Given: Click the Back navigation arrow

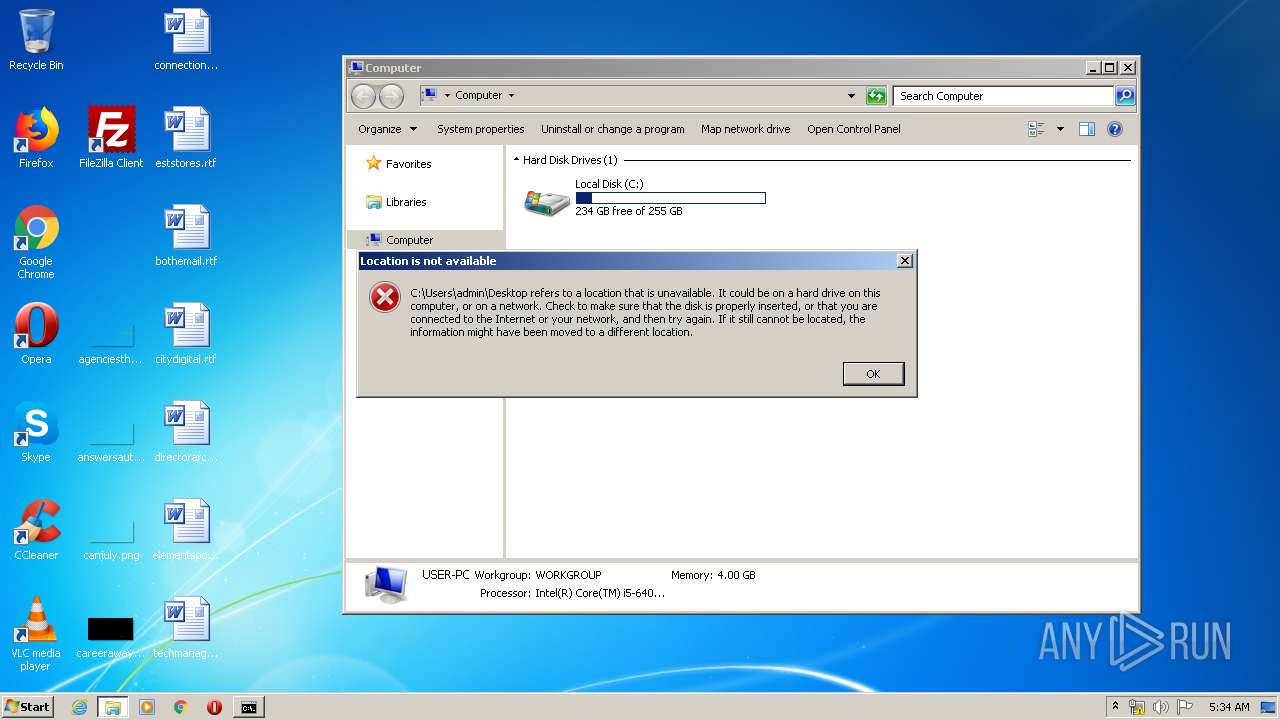Looking at the screenshot, I should click(363, 96).
